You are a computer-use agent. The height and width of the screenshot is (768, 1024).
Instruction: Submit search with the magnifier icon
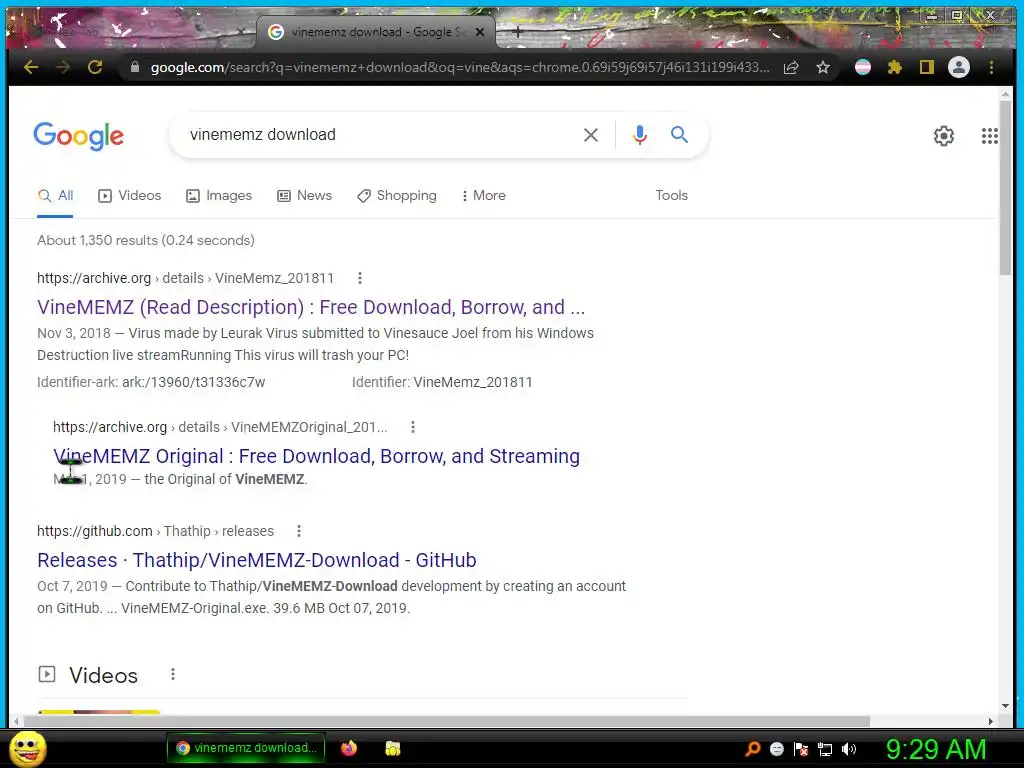[x=679, y=135]
